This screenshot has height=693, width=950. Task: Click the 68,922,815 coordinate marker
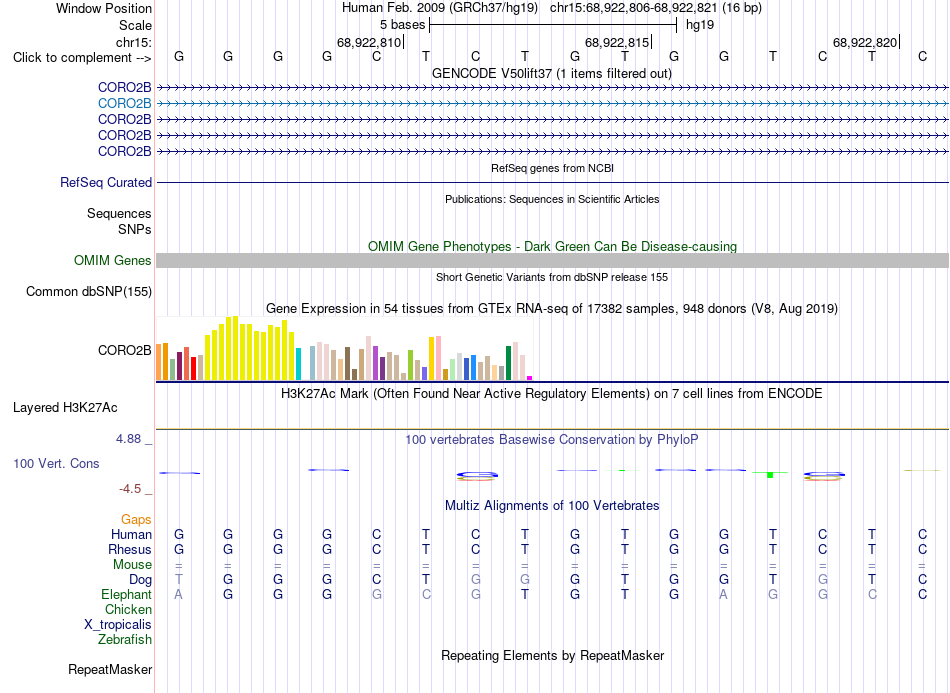[x=617, y=42]
